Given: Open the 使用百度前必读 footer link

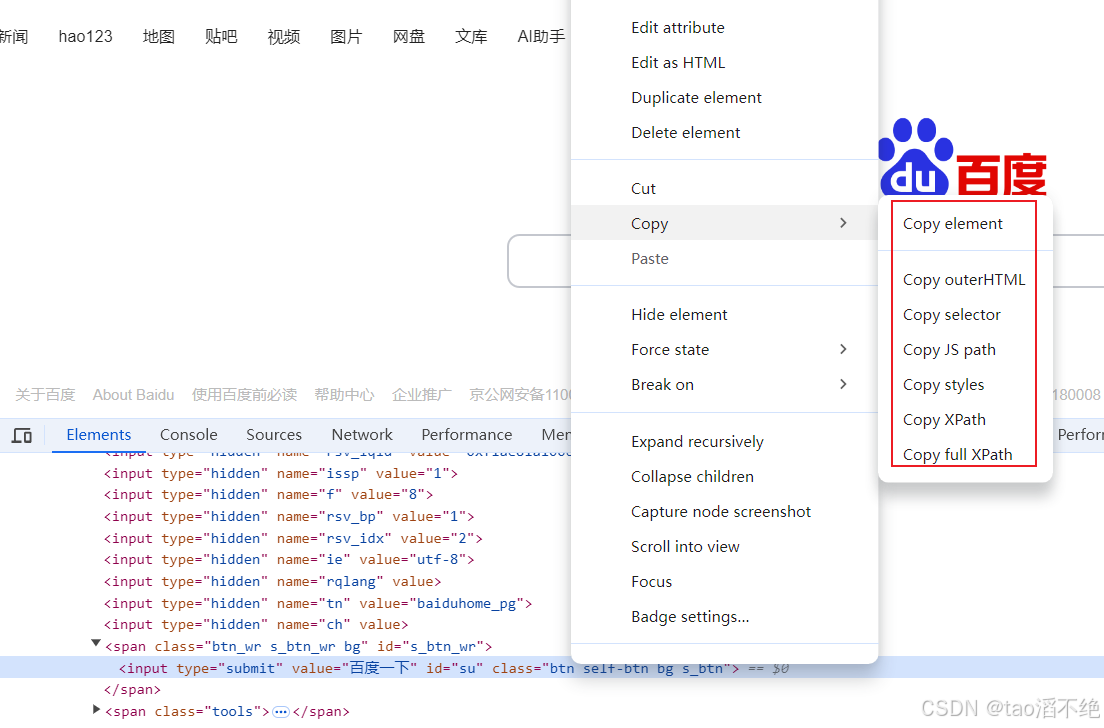Looking at the screenshot, I should point(244,395).
